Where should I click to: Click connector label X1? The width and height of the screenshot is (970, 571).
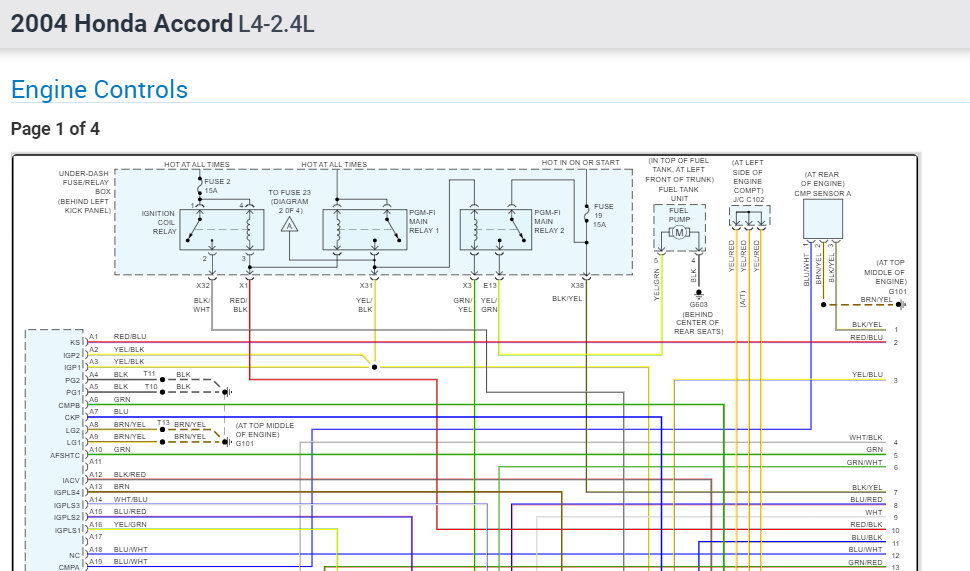tap(243, 285)
